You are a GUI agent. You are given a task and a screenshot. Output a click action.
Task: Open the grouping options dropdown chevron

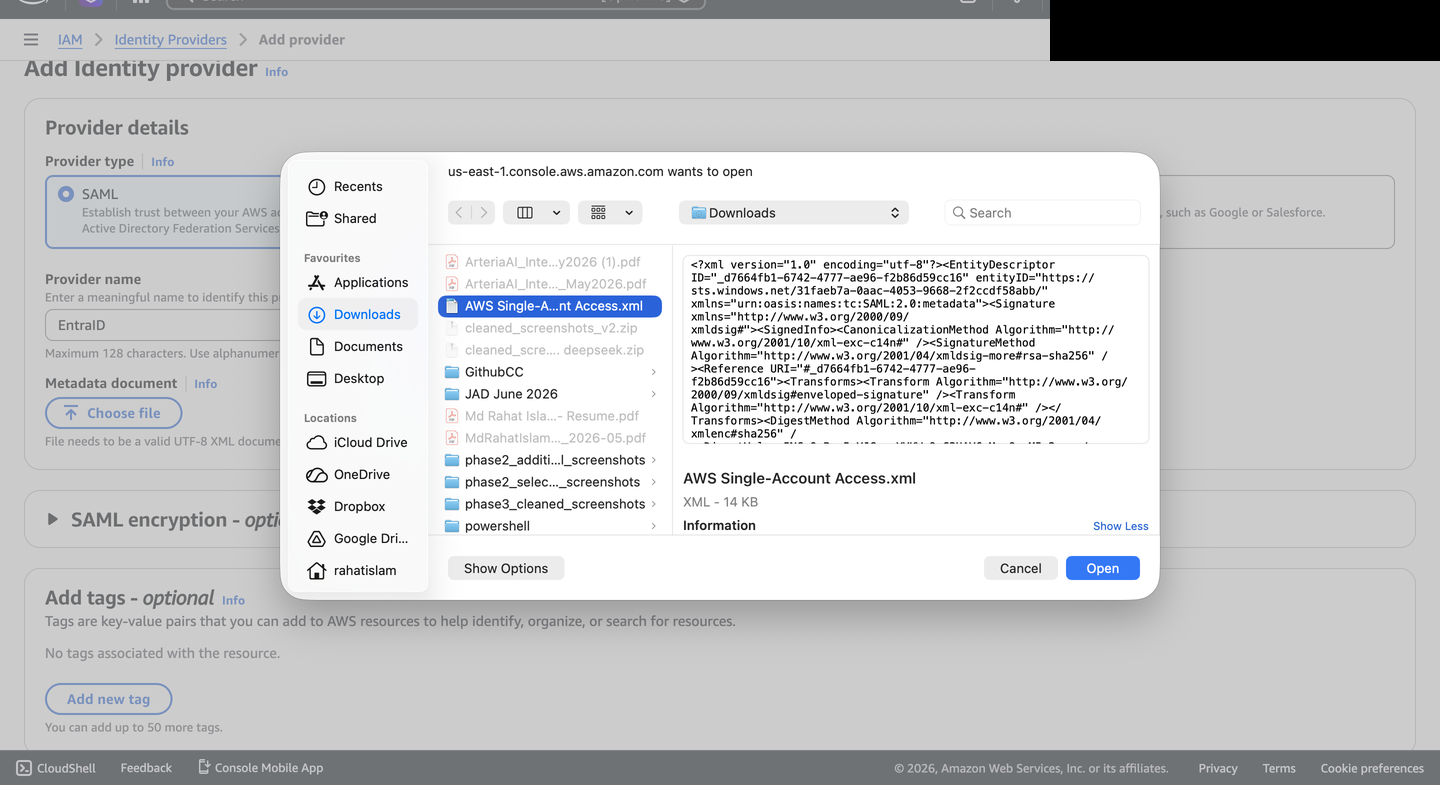(629, 213)
